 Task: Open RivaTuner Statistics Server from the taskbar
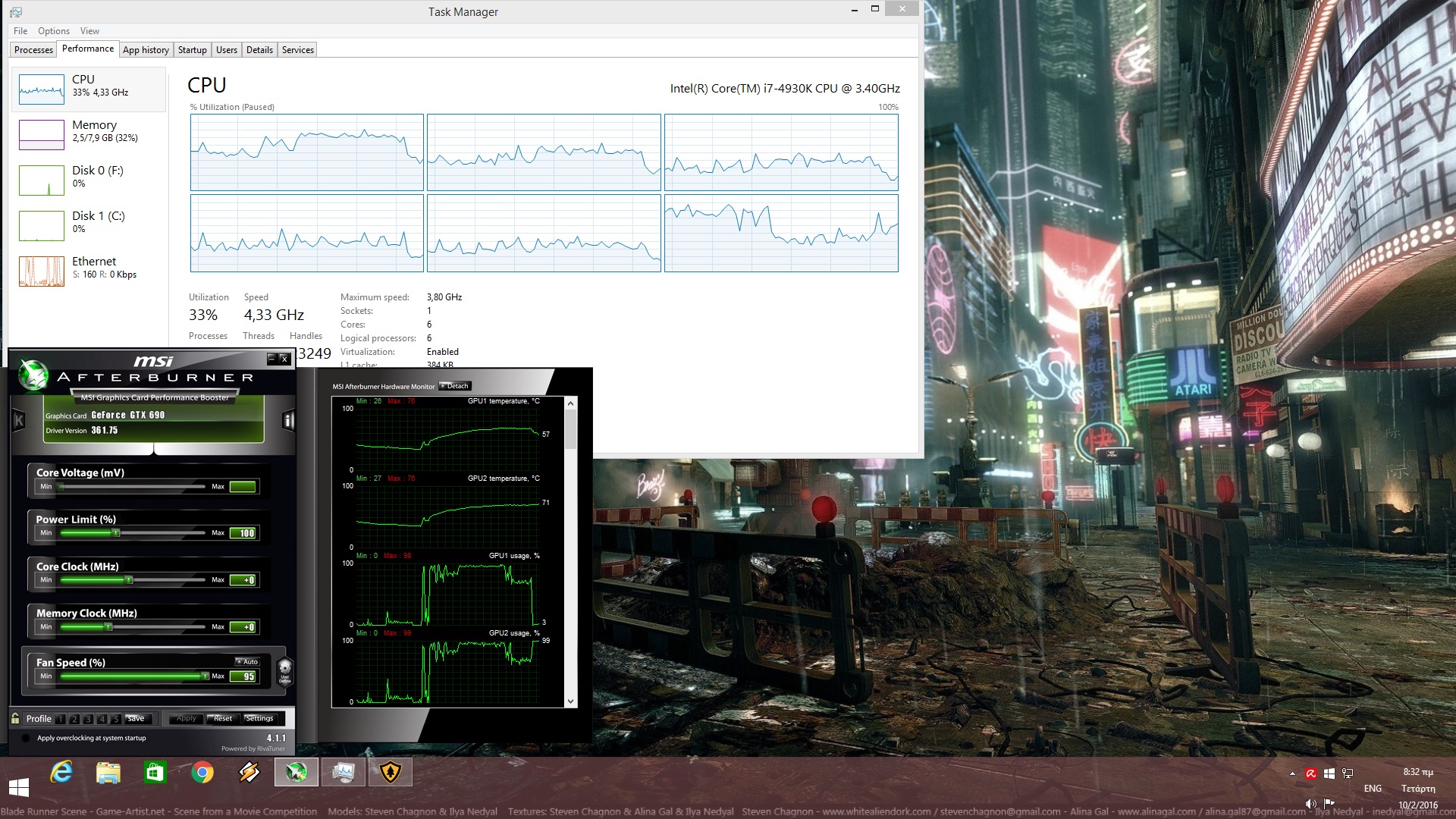(343, 772)
